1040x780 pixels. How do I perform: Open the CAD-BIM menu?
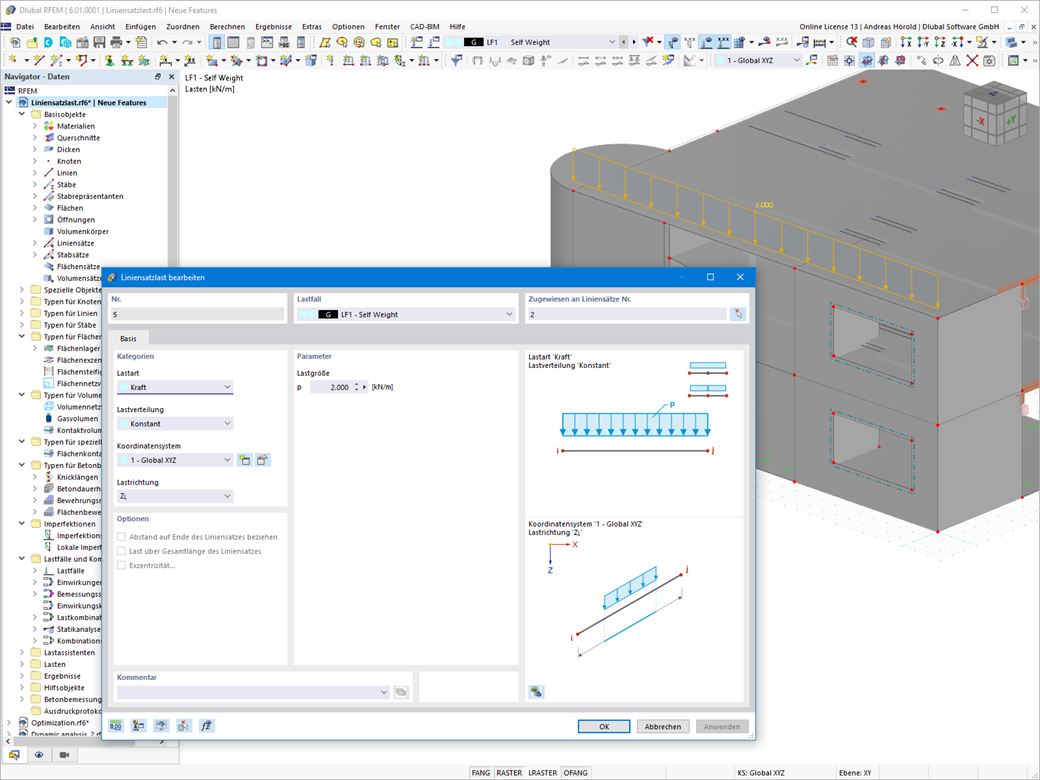click(424, 27)
